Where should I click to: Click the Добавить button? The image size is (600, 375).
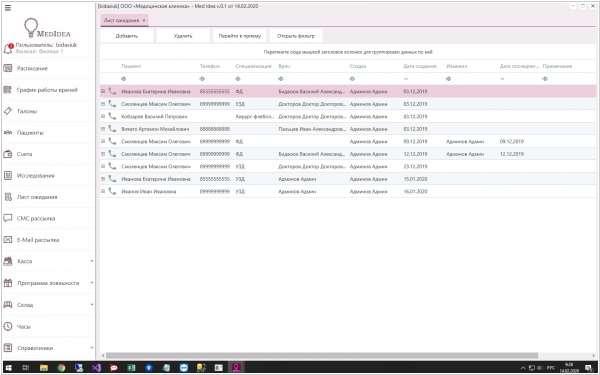pyautogui.click(x=127, y=36)
